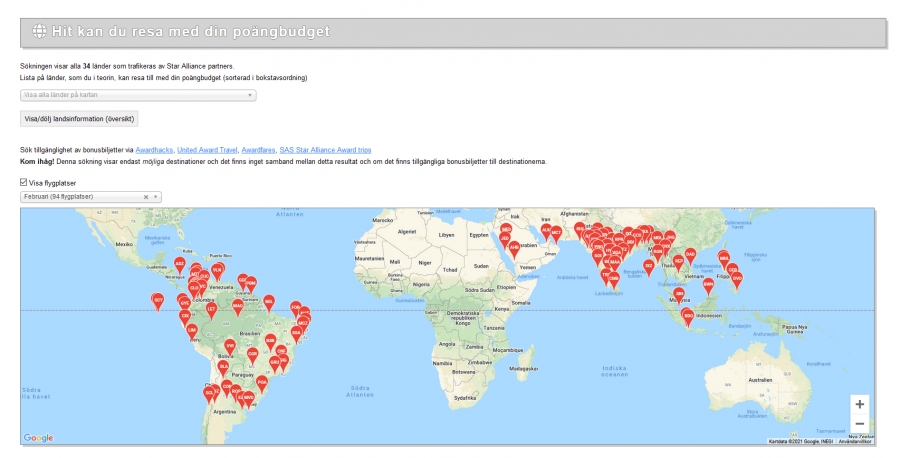Open the 'Visa alla länder på kartan' dropdown
The height and width of the screenshot is (458, 900).
(x=138, y=95)
